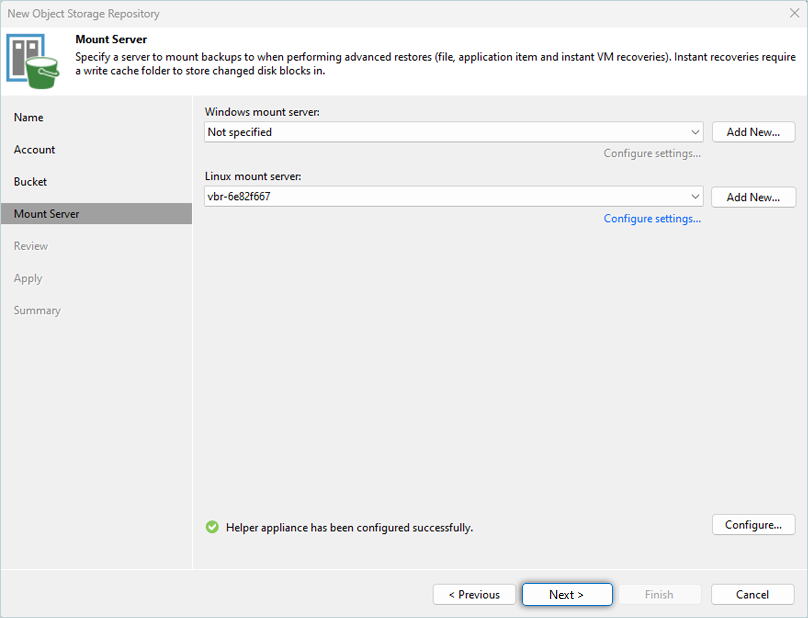Close the New Object Storage Repository dialog
The image size is (808, 618).
793,14
